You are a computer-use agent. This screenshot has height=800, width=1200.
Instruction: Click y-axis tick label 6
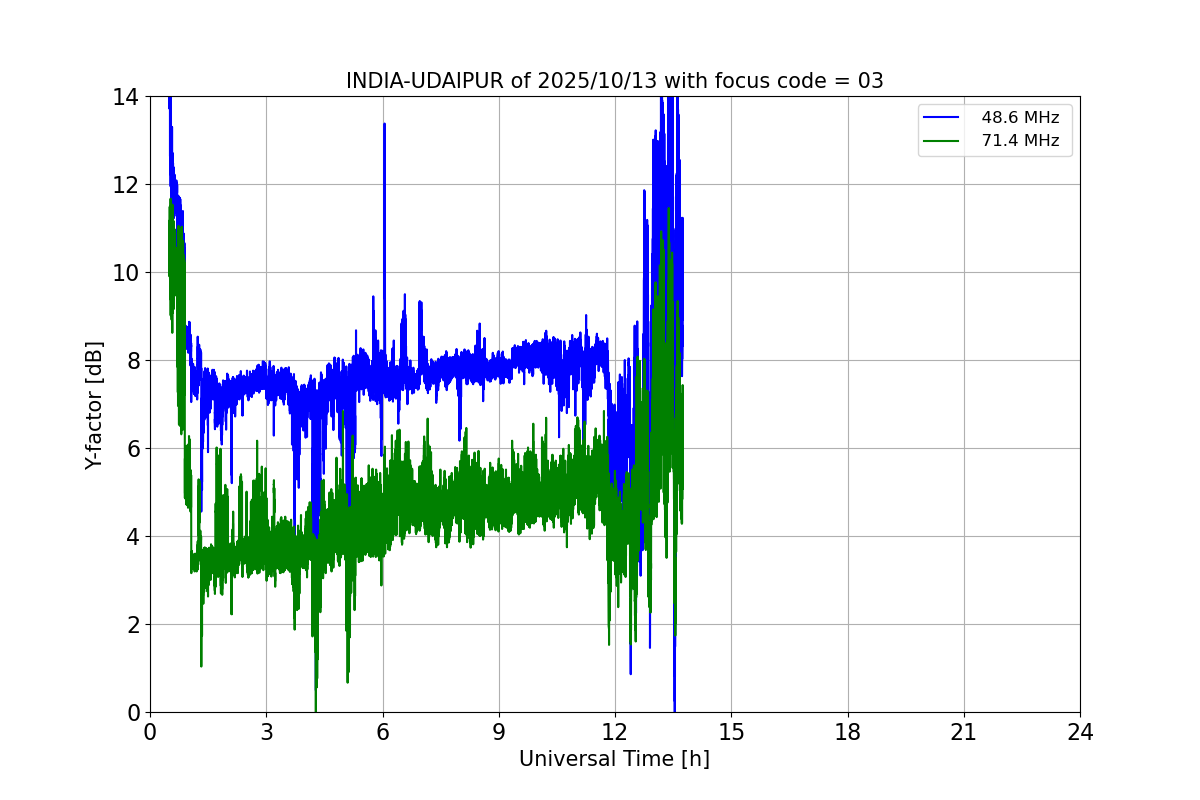[x=132, y=449]
